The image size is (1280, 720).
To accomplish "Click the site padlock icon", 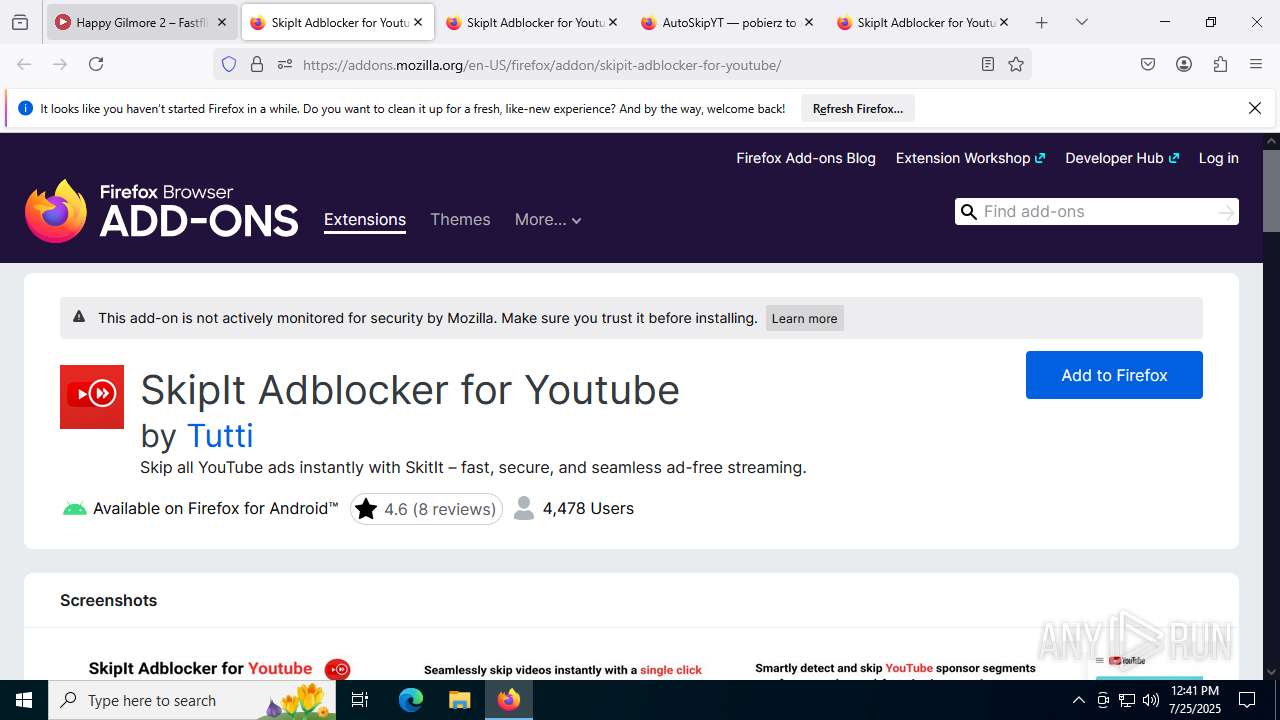I will [257, 64].
